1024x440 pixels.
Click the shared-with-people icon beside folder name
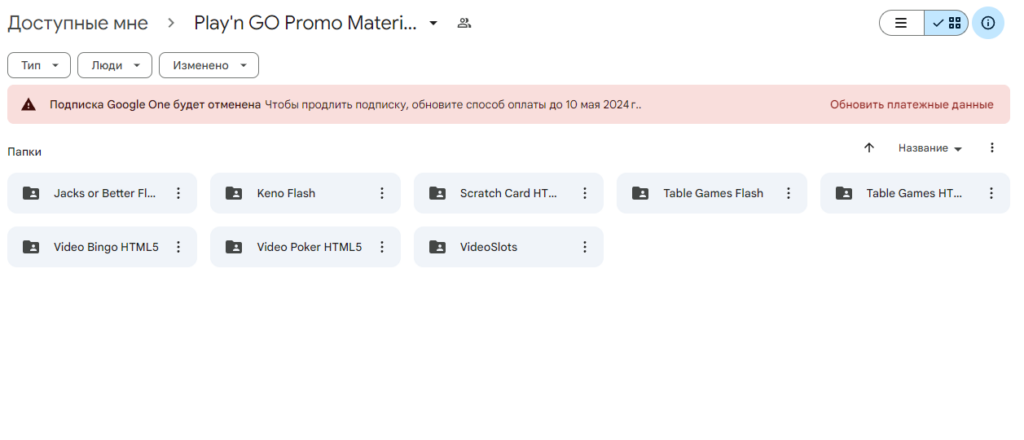[463, 23]
